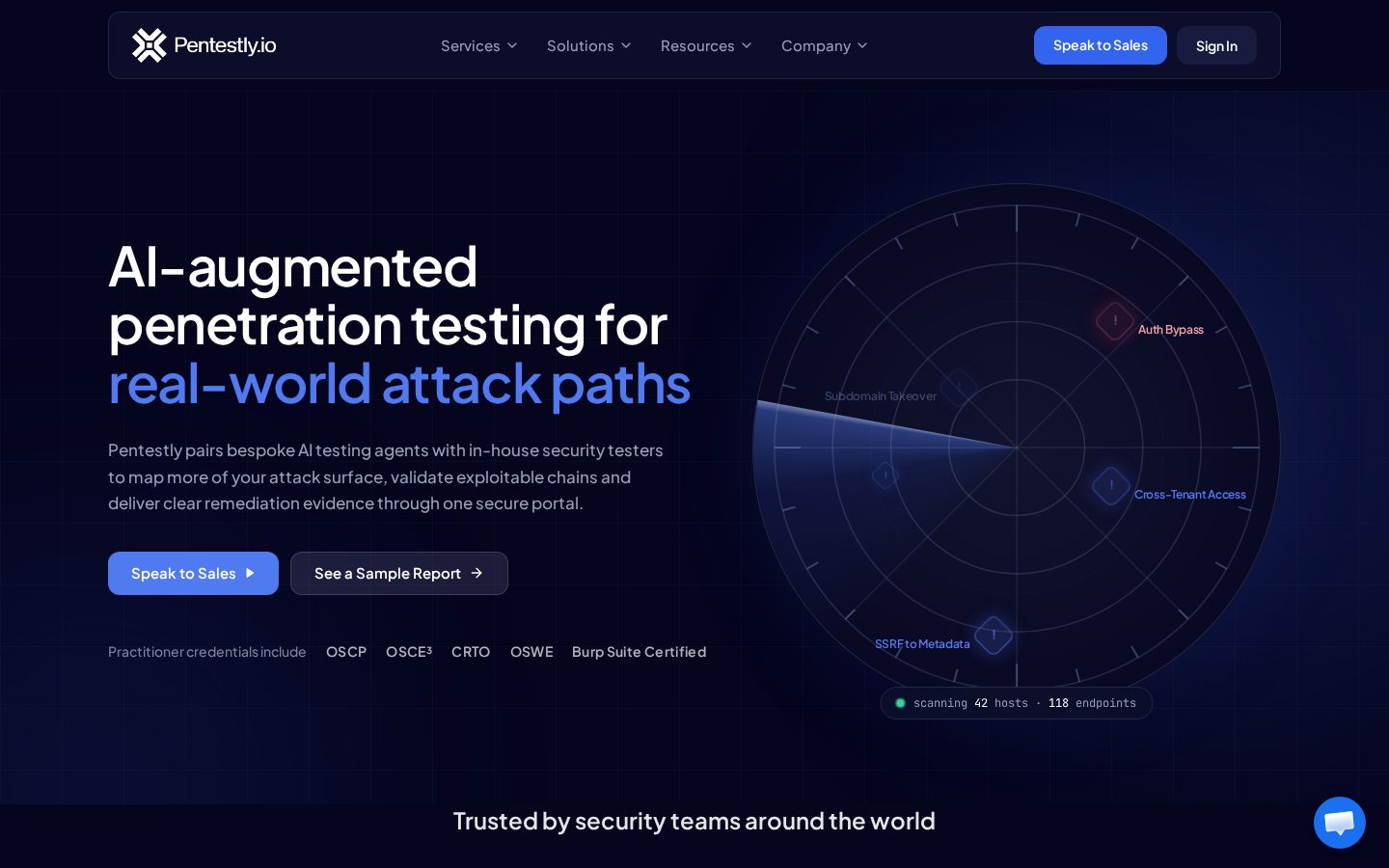Click the Cross-Tenant Access warning diamond icon
The height and width of the screenshot is (868, 1389).
coord(1111,486)
